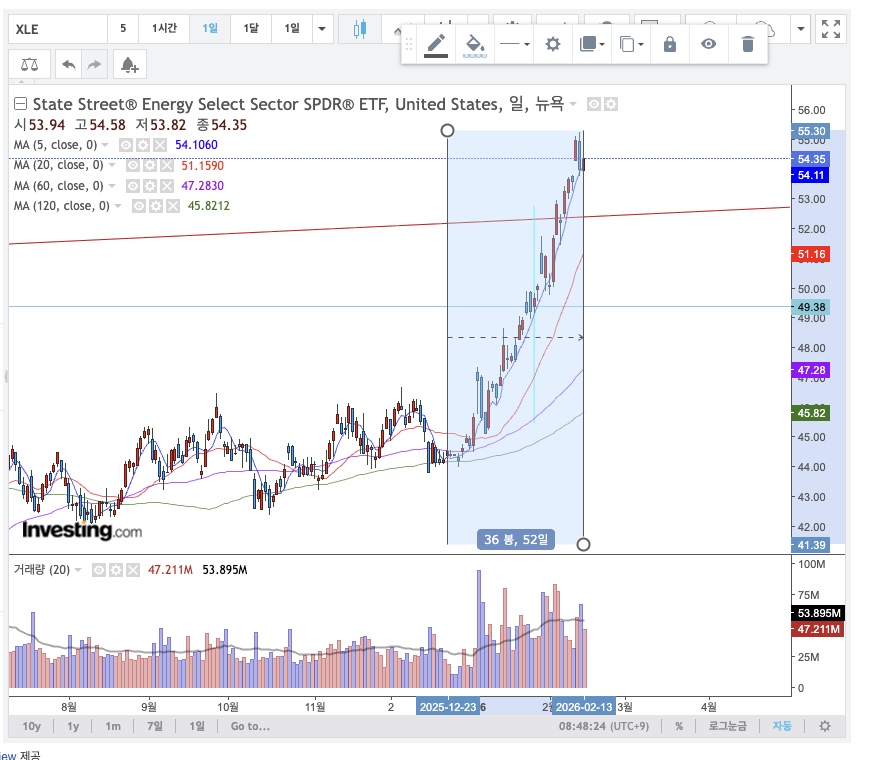
Task: Select the 1달 interval
Action: click(x=251, y=29)
